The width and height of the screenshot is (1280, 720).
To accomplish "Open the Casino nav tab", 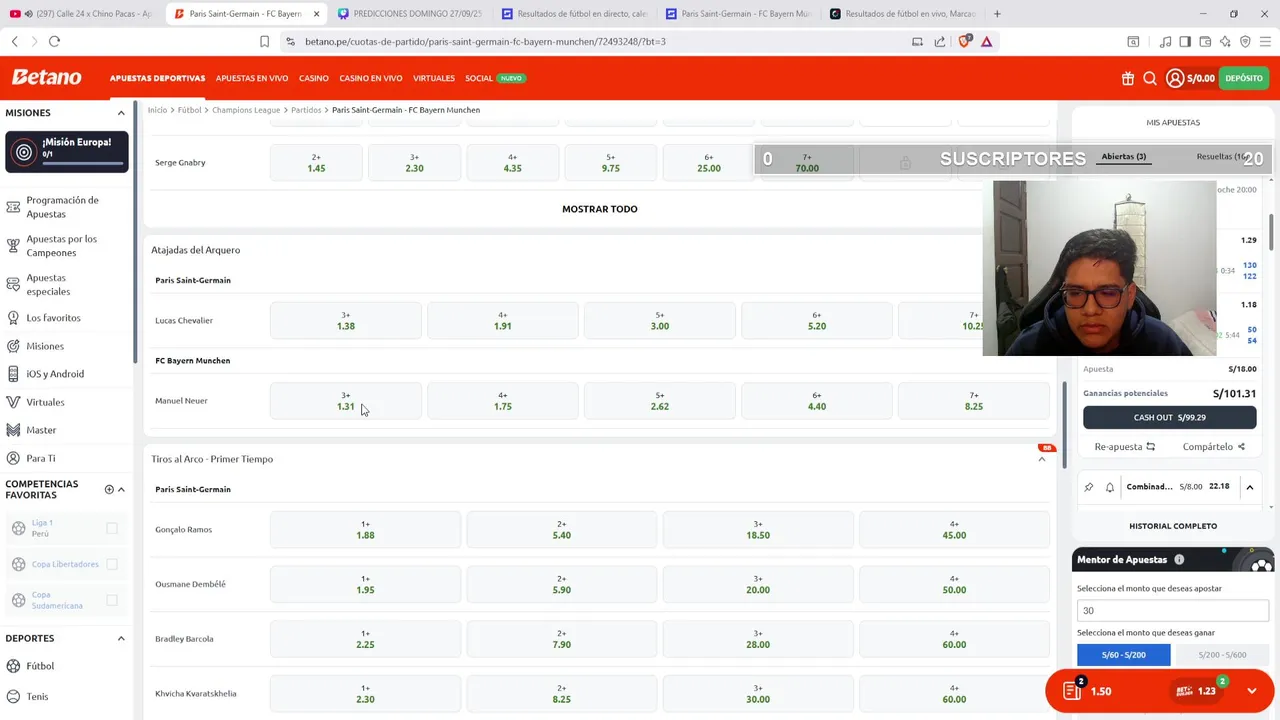I will pyautogui.click(x=314, y=78).
